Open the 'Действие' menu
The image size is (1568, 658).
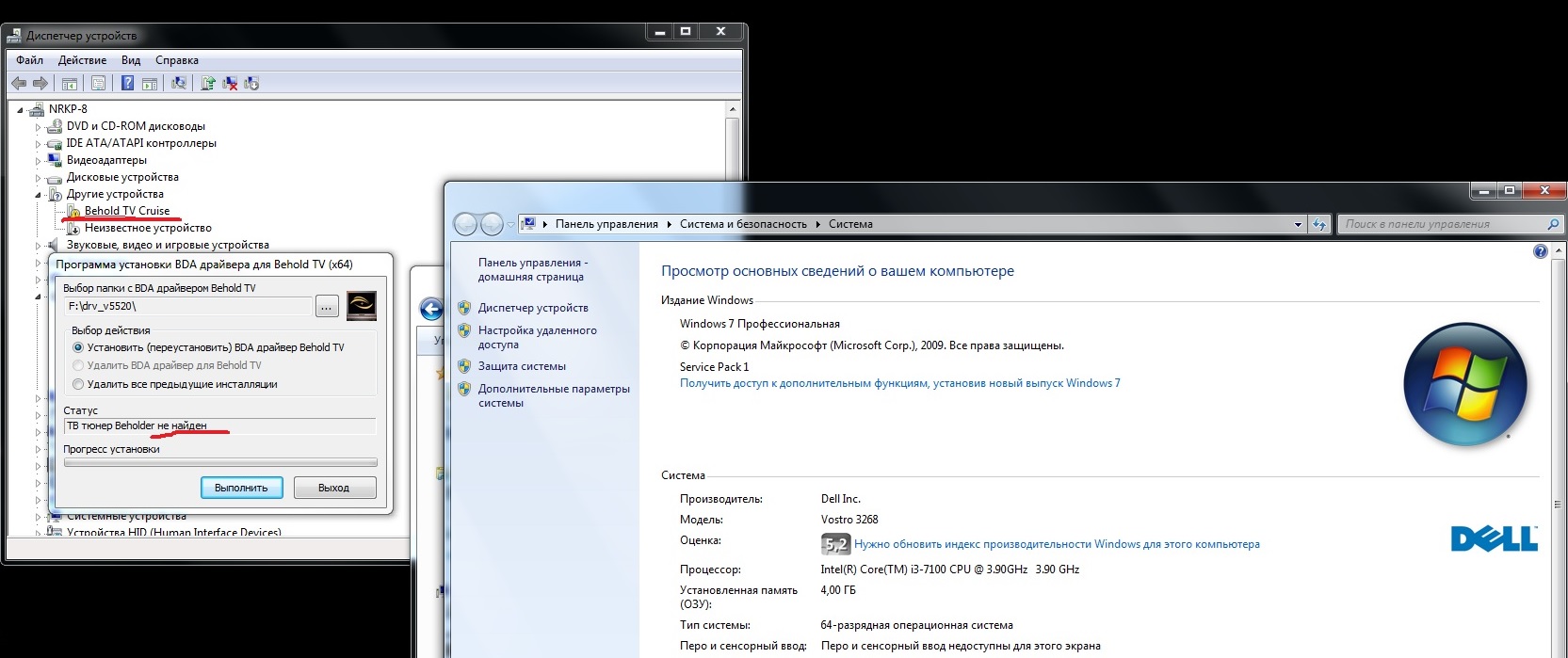pyautogui.click(x=82, y=60)
